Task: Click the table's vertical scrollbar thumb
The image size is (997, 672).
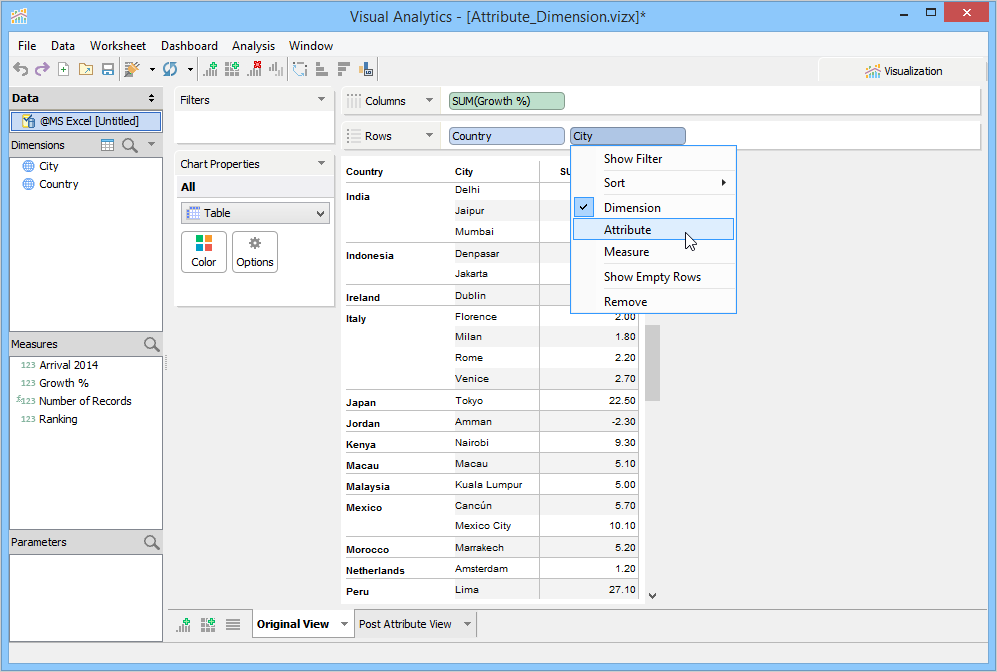Action: tap(652, 363)
